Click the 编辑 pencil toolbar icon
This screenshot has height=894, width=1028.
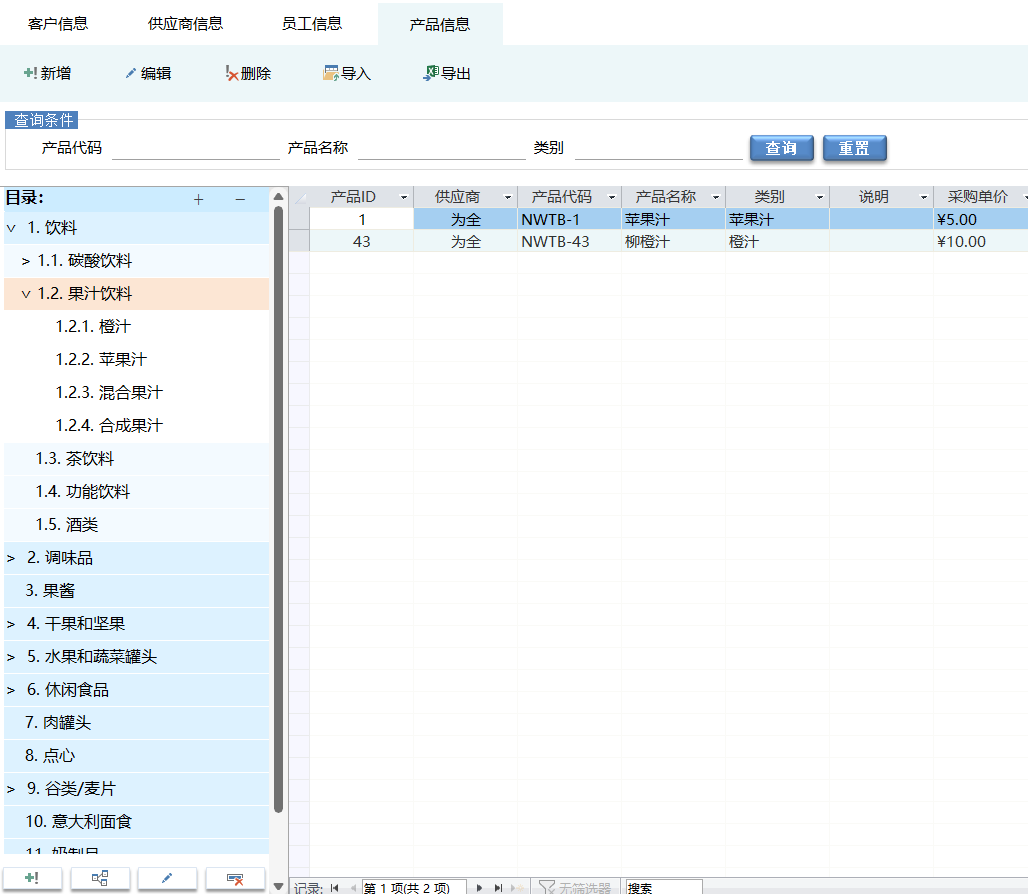[130, 73]
